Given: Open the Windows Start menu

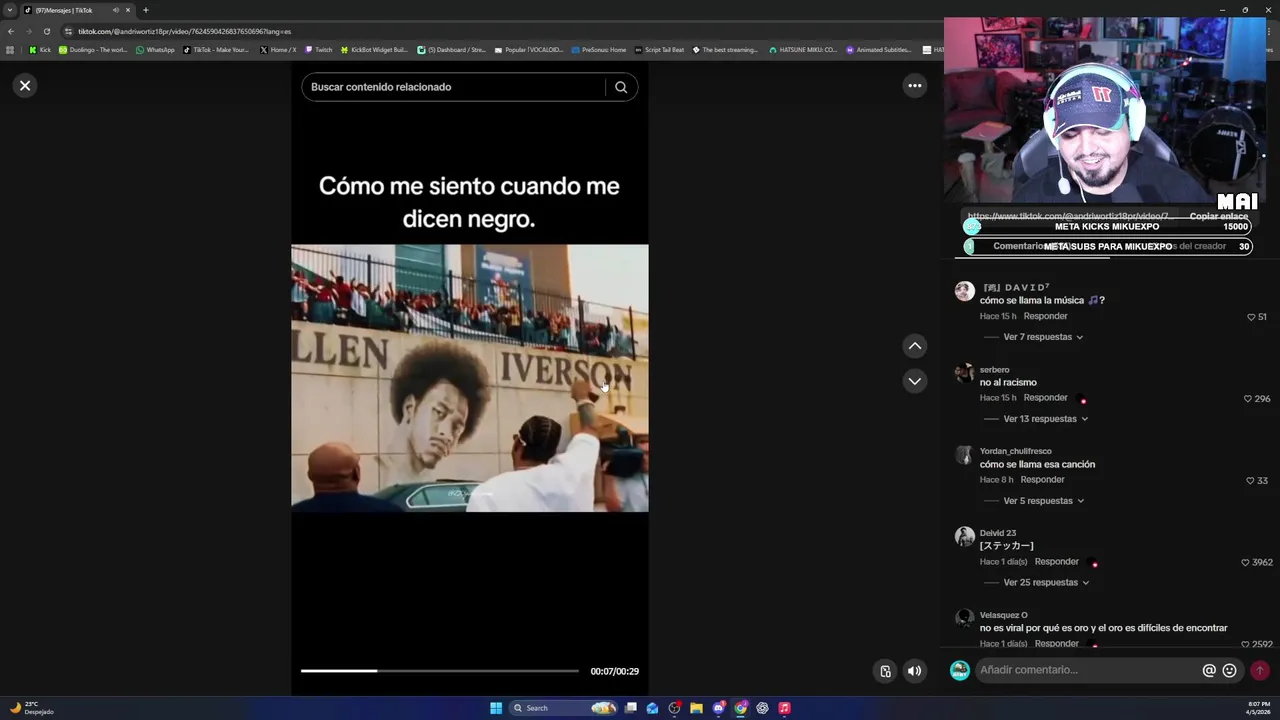Looking at the screenshot, I should [496, 708].
